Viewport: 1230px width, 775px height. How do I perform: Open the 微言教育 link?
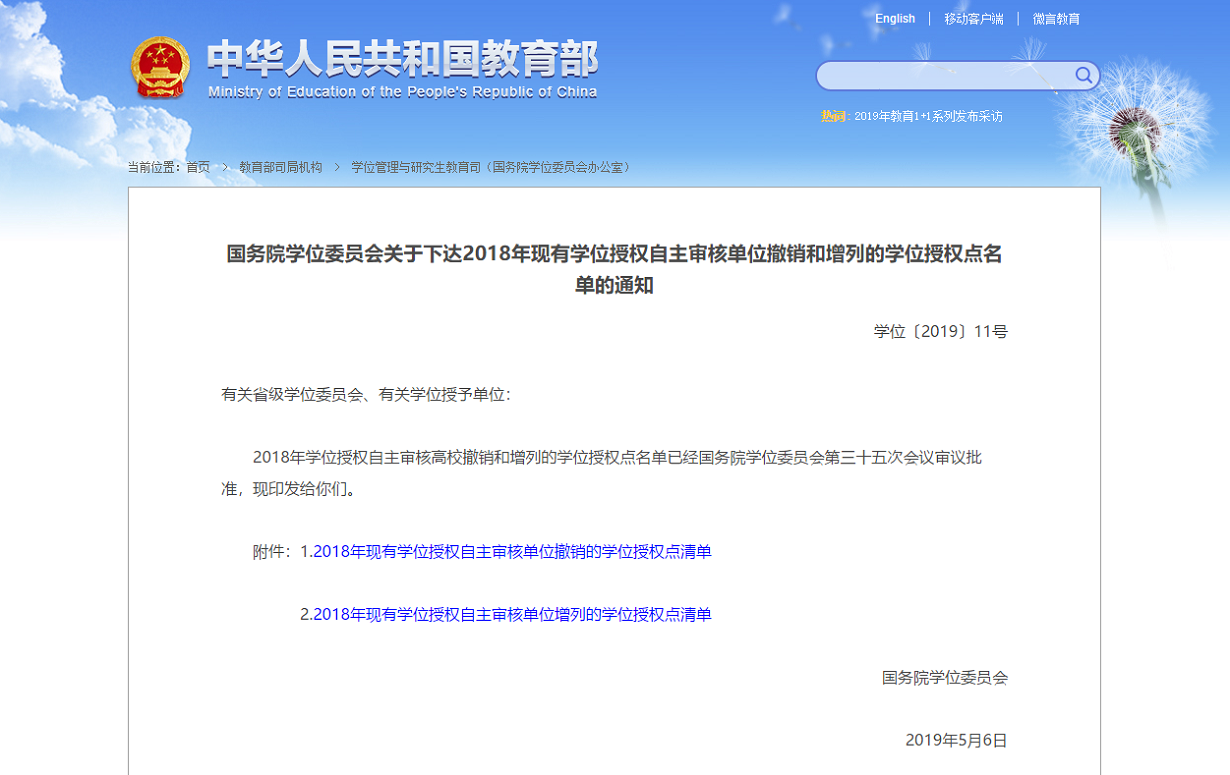[x=1056, y=19]
